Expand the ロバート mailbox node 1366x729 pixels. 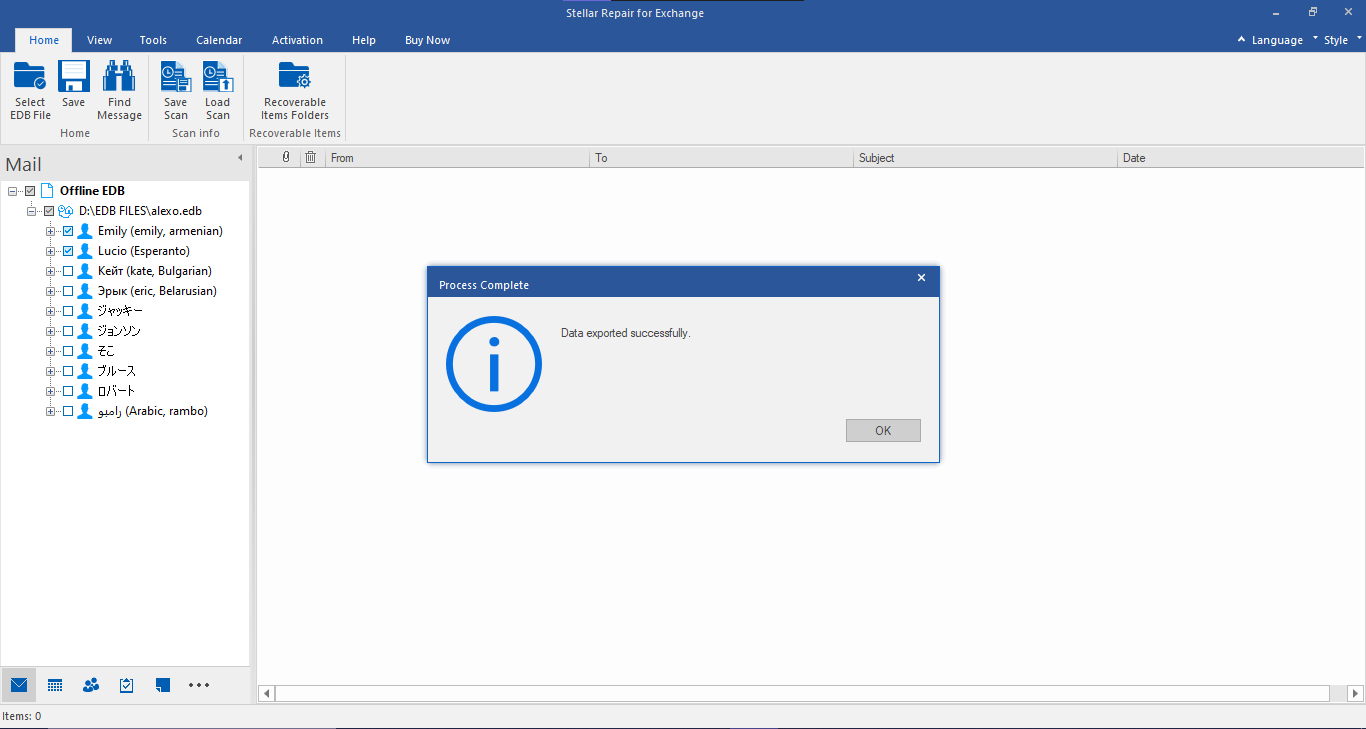(50, 391)
